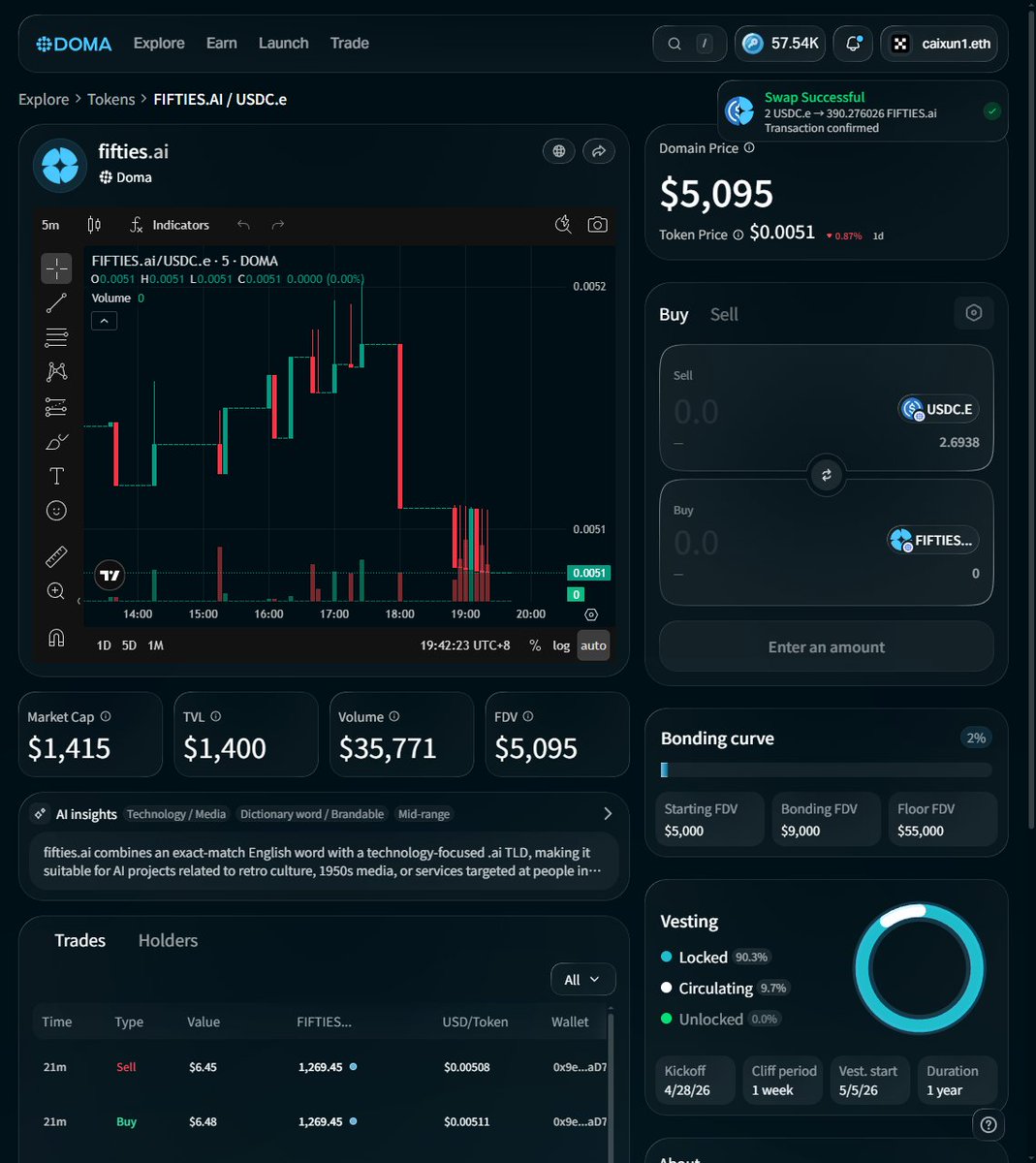Open the Earn menu
Image resolution: width=1036 pixels, height=1163 pixels.
coord(222,44)
